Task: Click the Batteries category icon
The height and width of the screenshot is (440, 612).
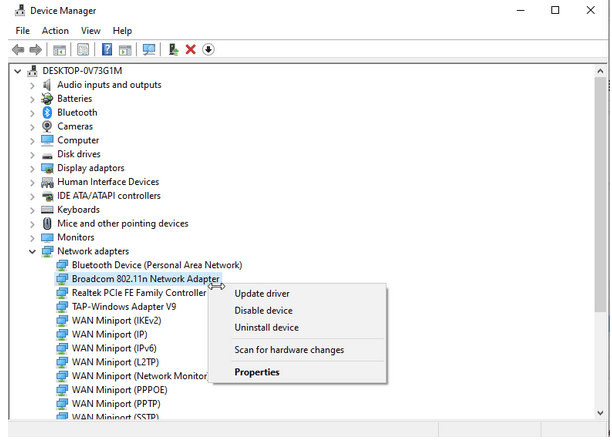Action: point(47,98)
